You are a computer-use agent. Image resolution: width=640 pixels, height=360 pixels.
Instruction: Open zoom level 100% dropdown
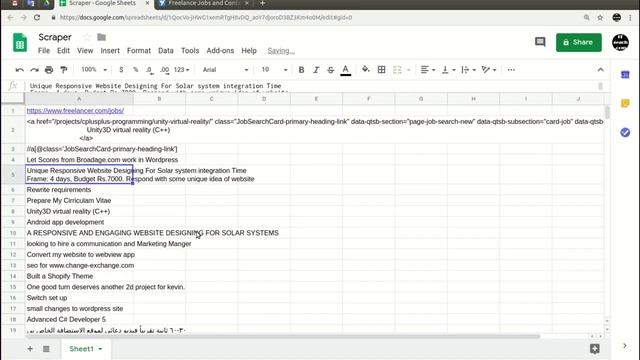[94, 69]
